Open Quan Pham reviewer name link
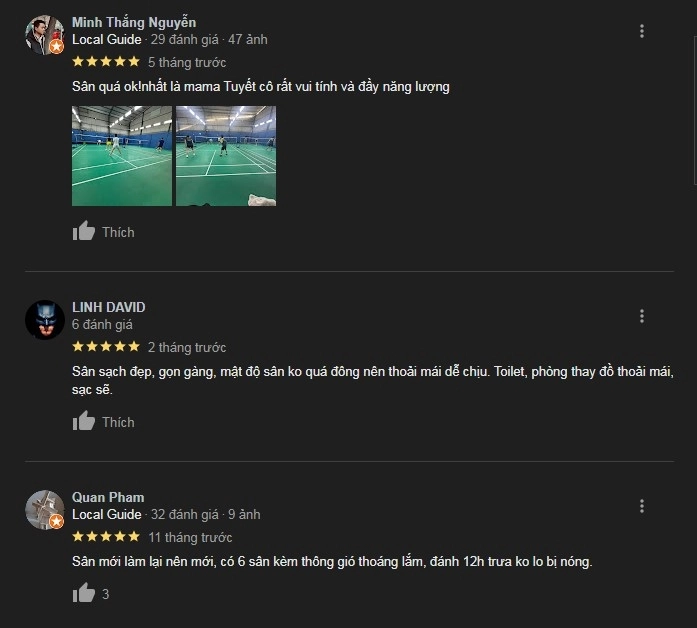697x628 pixels. tap(108, 497)
